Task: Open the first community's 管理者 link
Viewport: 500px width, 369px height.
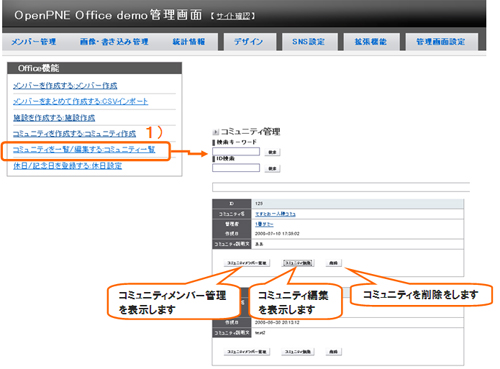Action: (264, 224)
